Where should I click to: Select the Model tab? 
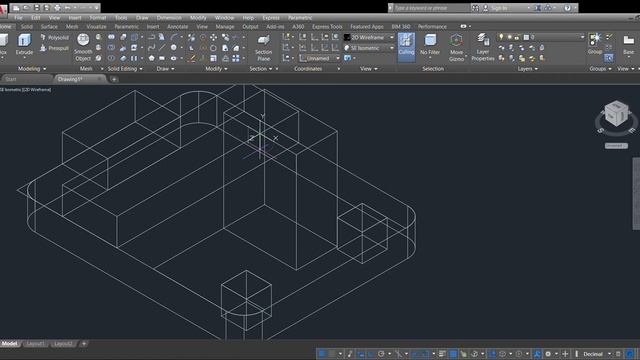click(9, 344)
